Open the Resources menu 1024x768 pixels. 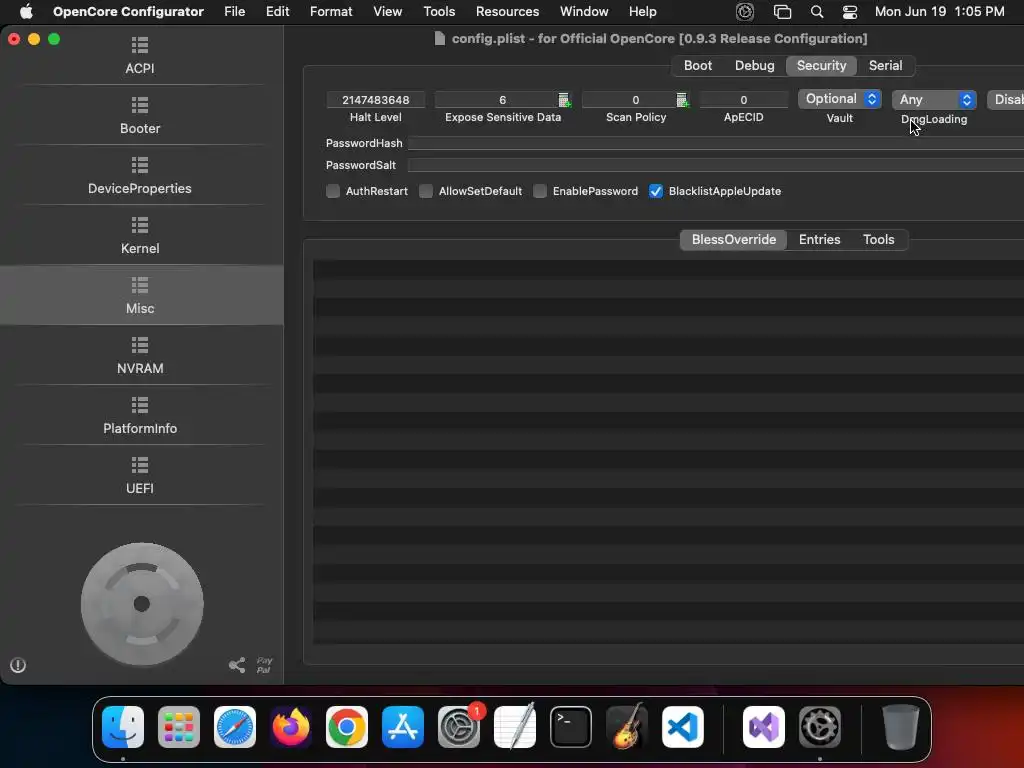click(507, 12)
